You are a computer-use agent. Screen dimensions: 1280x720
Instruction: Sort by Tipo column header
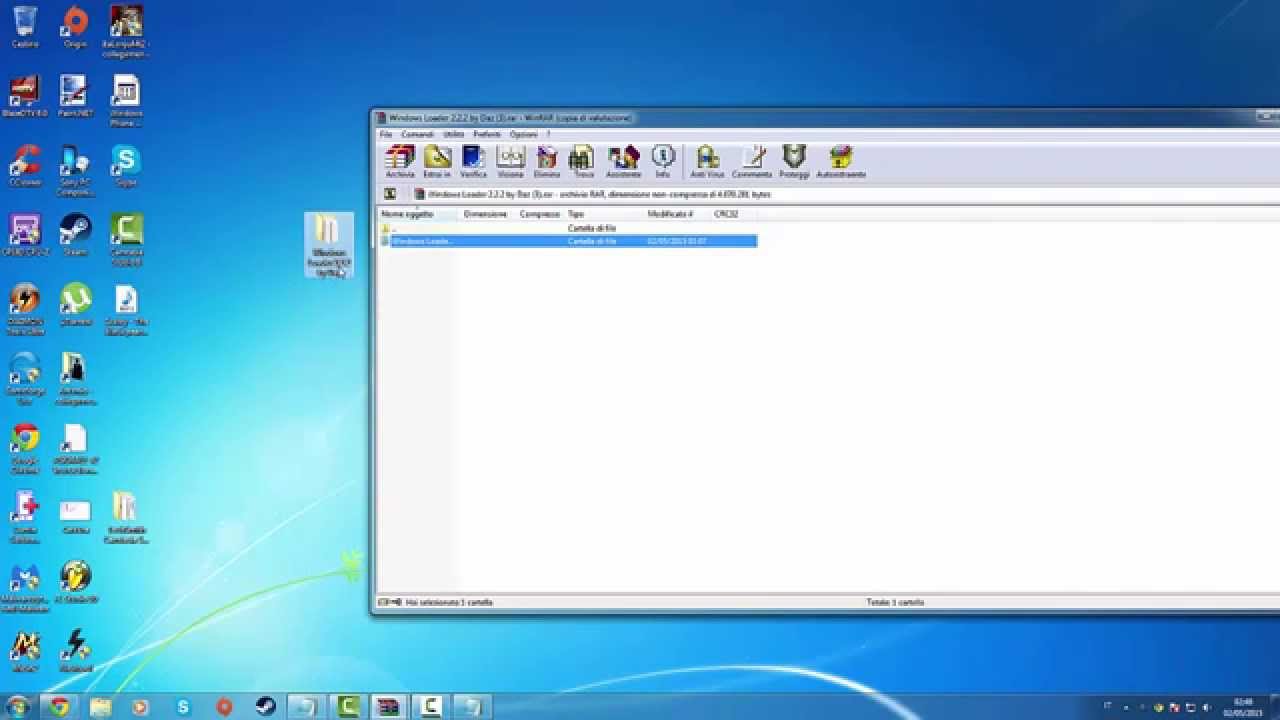coord(605,214)
